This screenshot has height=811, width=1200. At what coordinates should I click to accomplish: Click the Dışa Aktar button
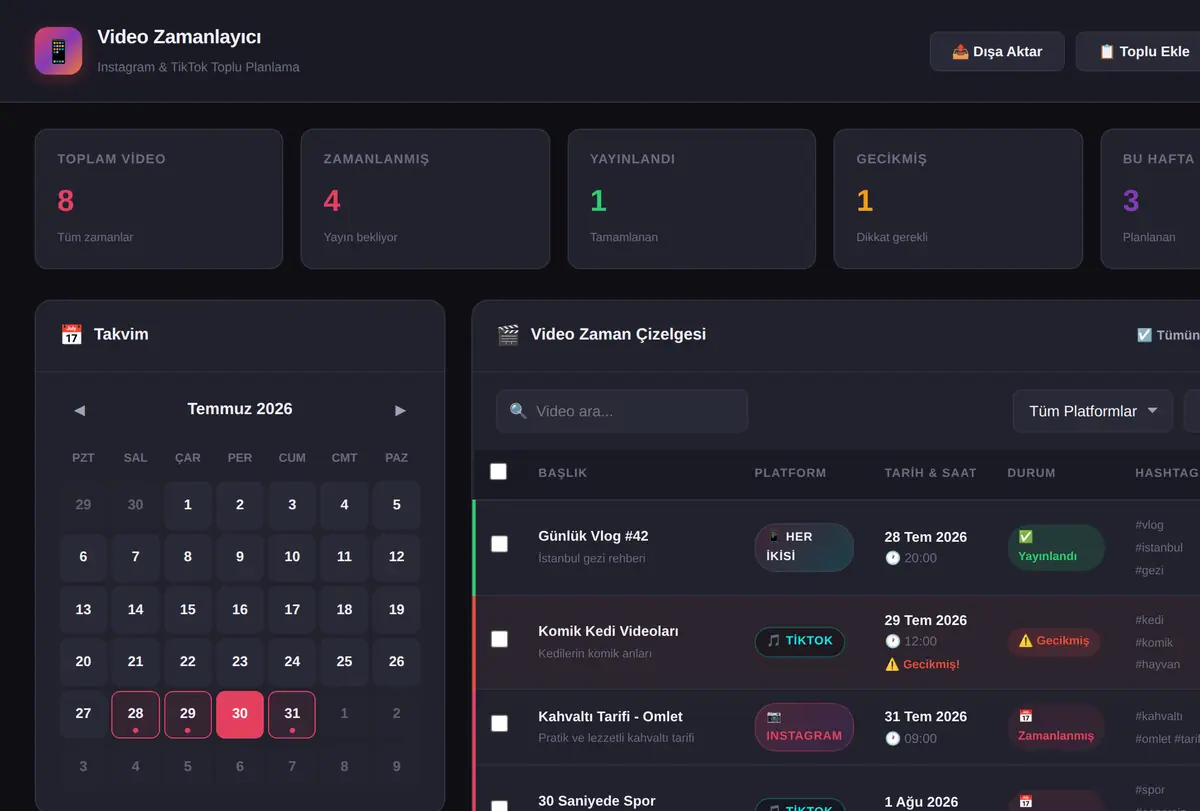(997, 51)
